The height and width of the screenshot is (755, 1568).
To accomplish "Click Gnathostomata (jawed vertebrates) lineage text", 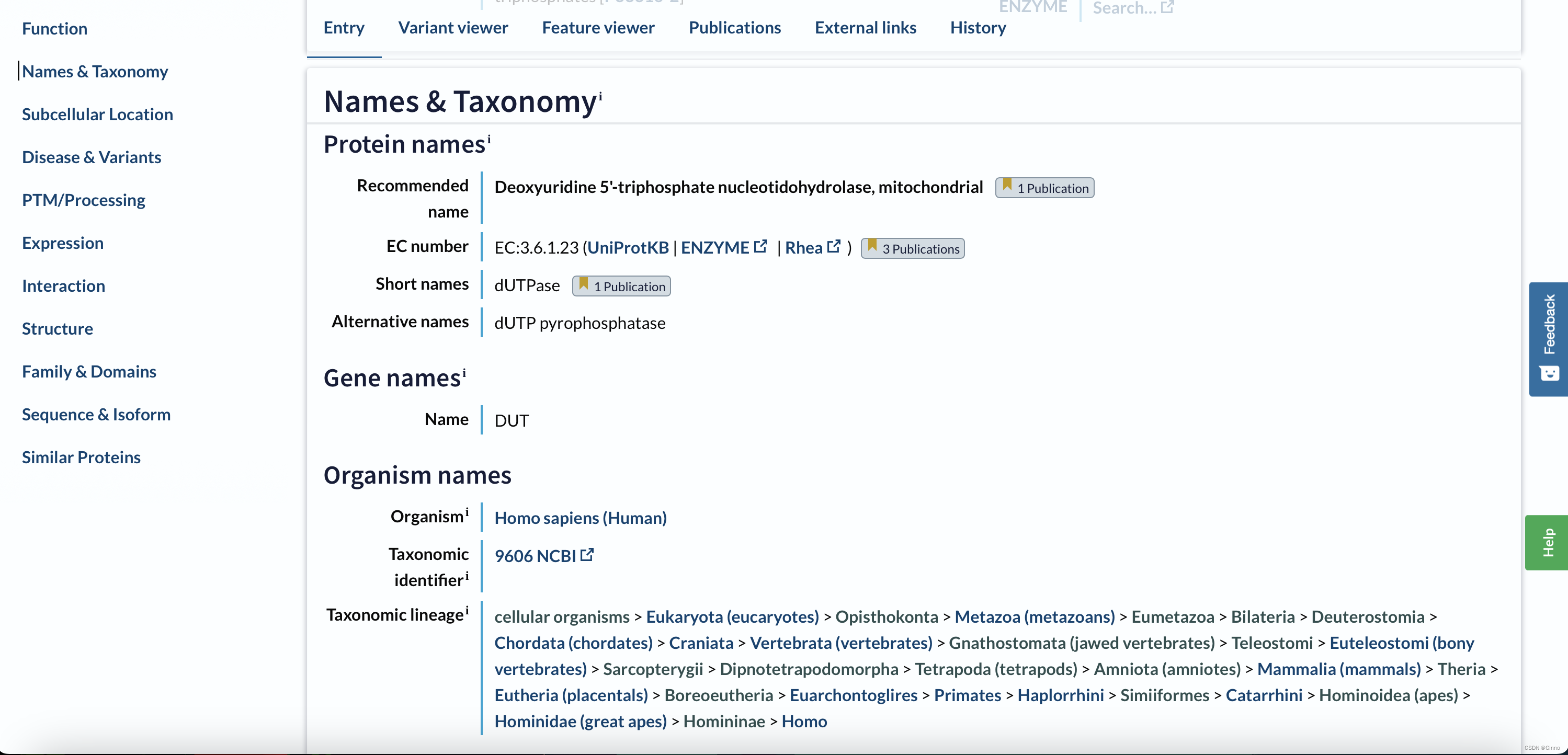I will 1082,643.
